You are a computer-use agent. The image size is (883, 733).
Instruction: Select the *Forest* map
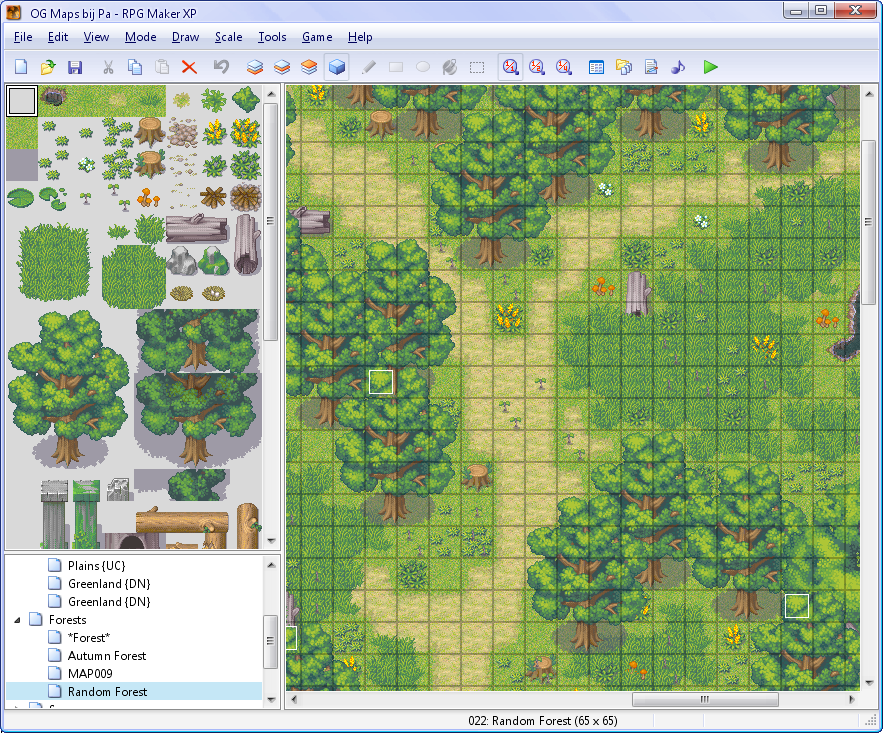click(x=88, y=638)
